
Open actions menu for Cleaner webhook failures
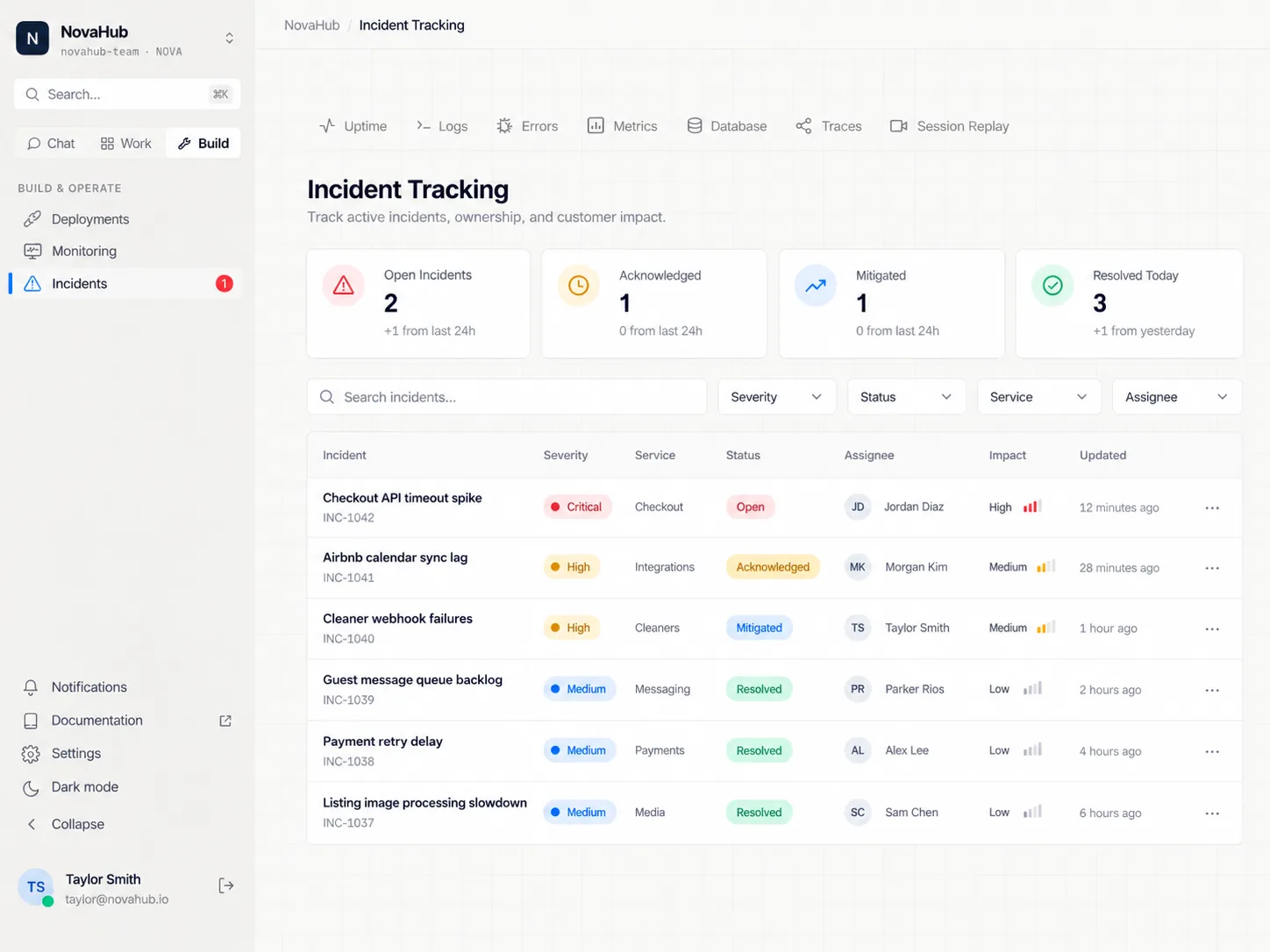1212,629
